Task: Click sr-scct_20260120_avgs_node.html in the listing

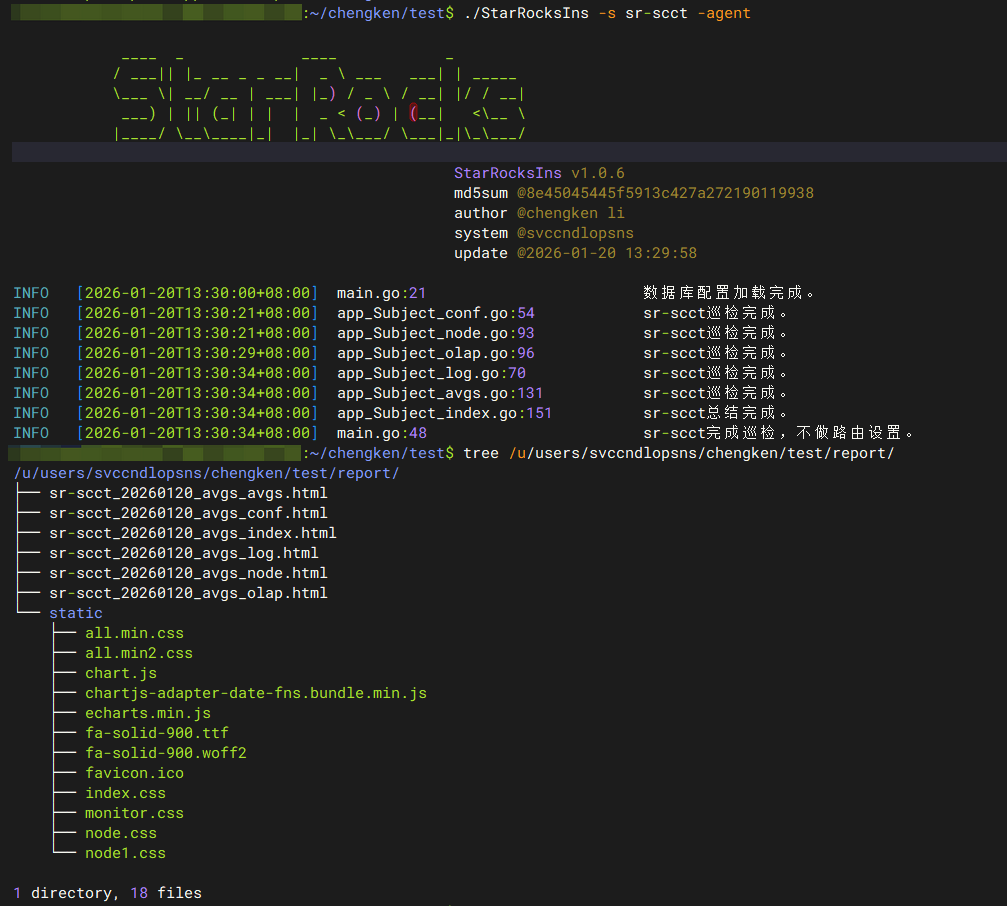Action: [x=188, y=573]
